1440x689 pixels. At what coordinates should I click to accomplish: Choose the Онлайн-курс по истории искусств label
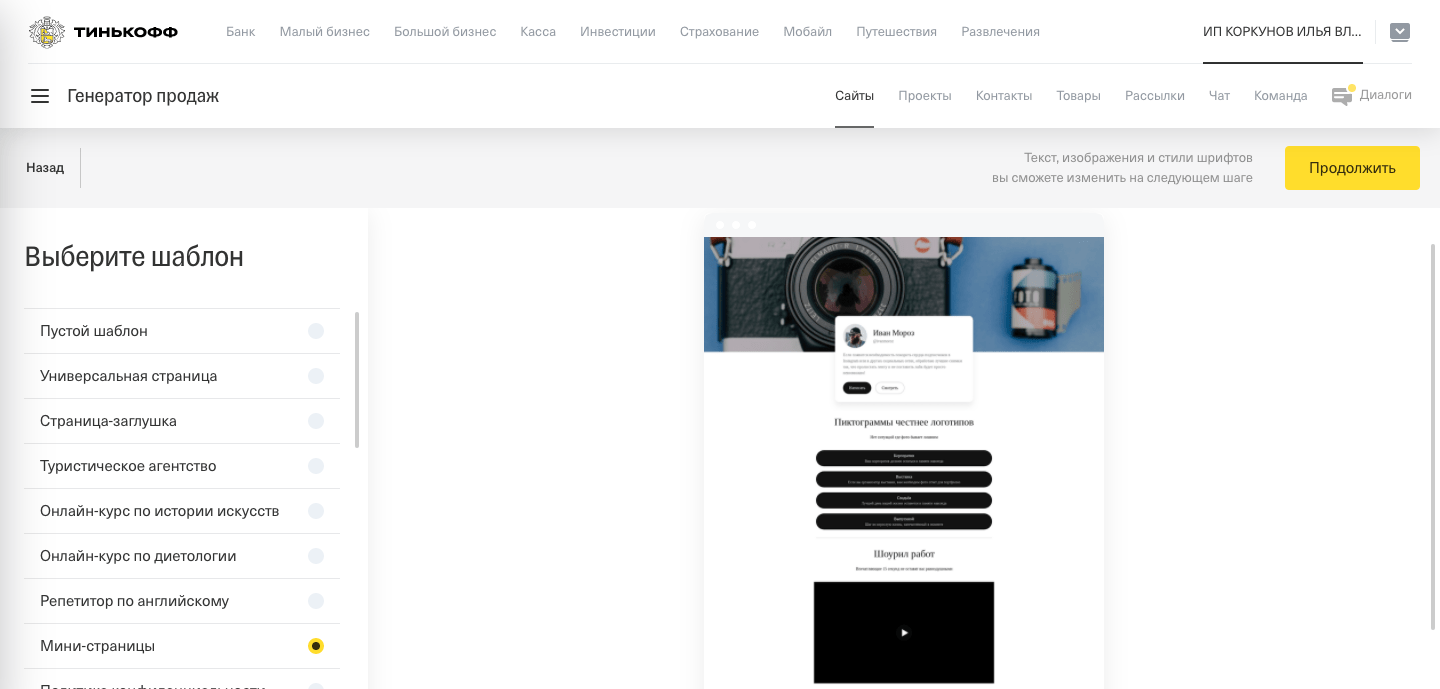pyautogui.click(x=159, y=511)
